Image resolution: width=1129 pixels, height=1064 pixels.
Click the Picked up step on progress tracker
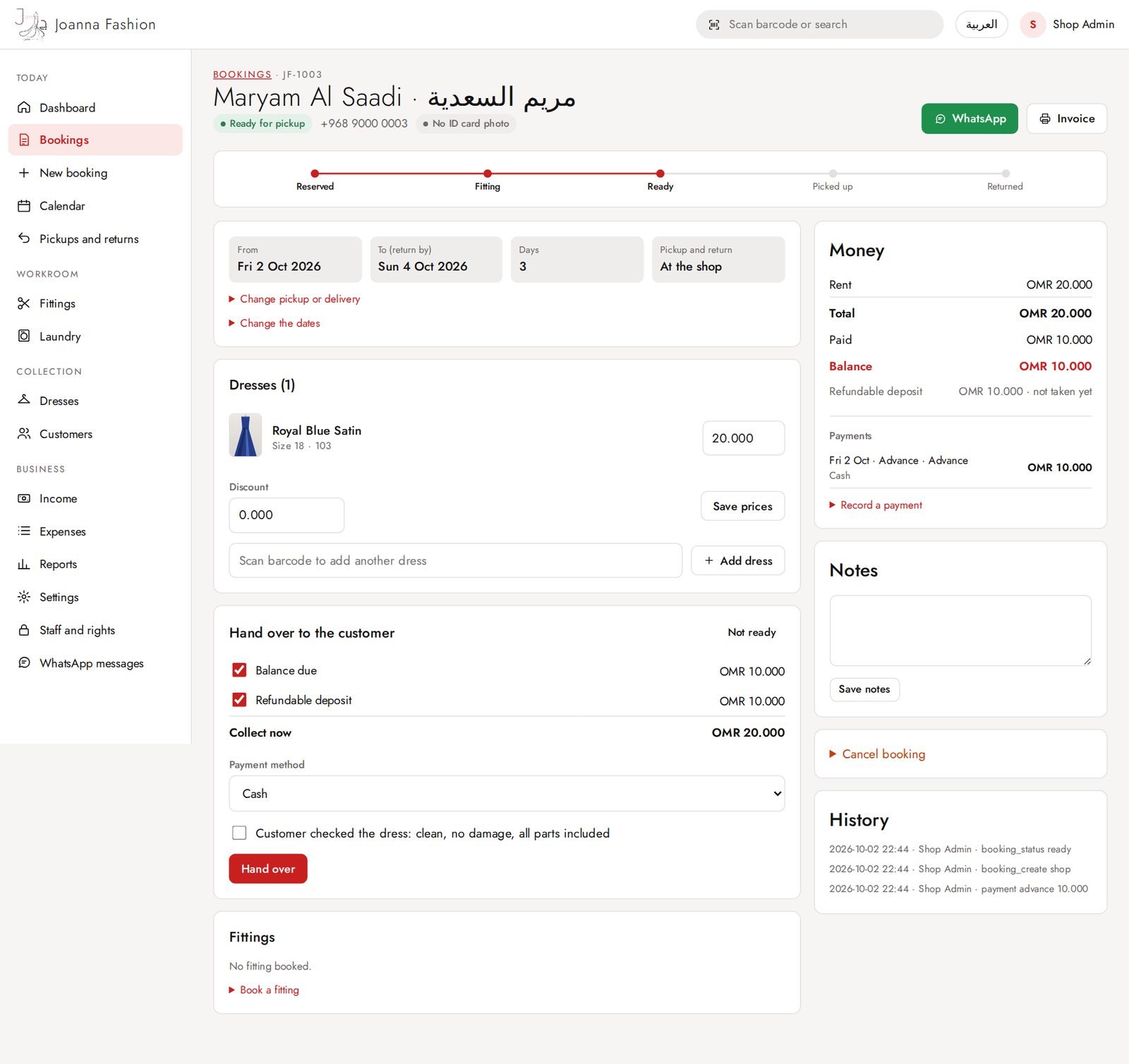click(833, 180)
